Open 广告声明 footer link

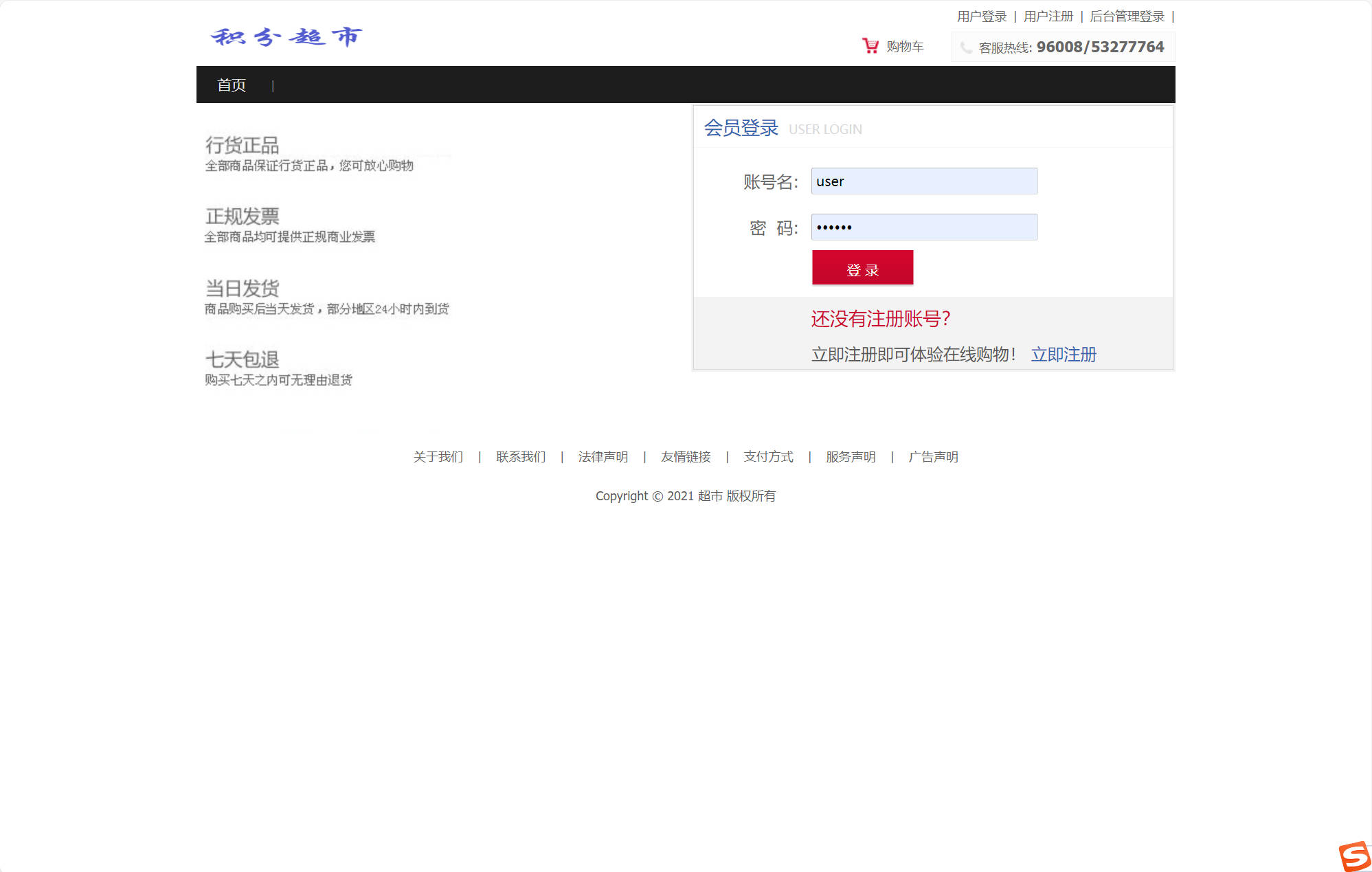pyautogui.click(x=934, y=456)
